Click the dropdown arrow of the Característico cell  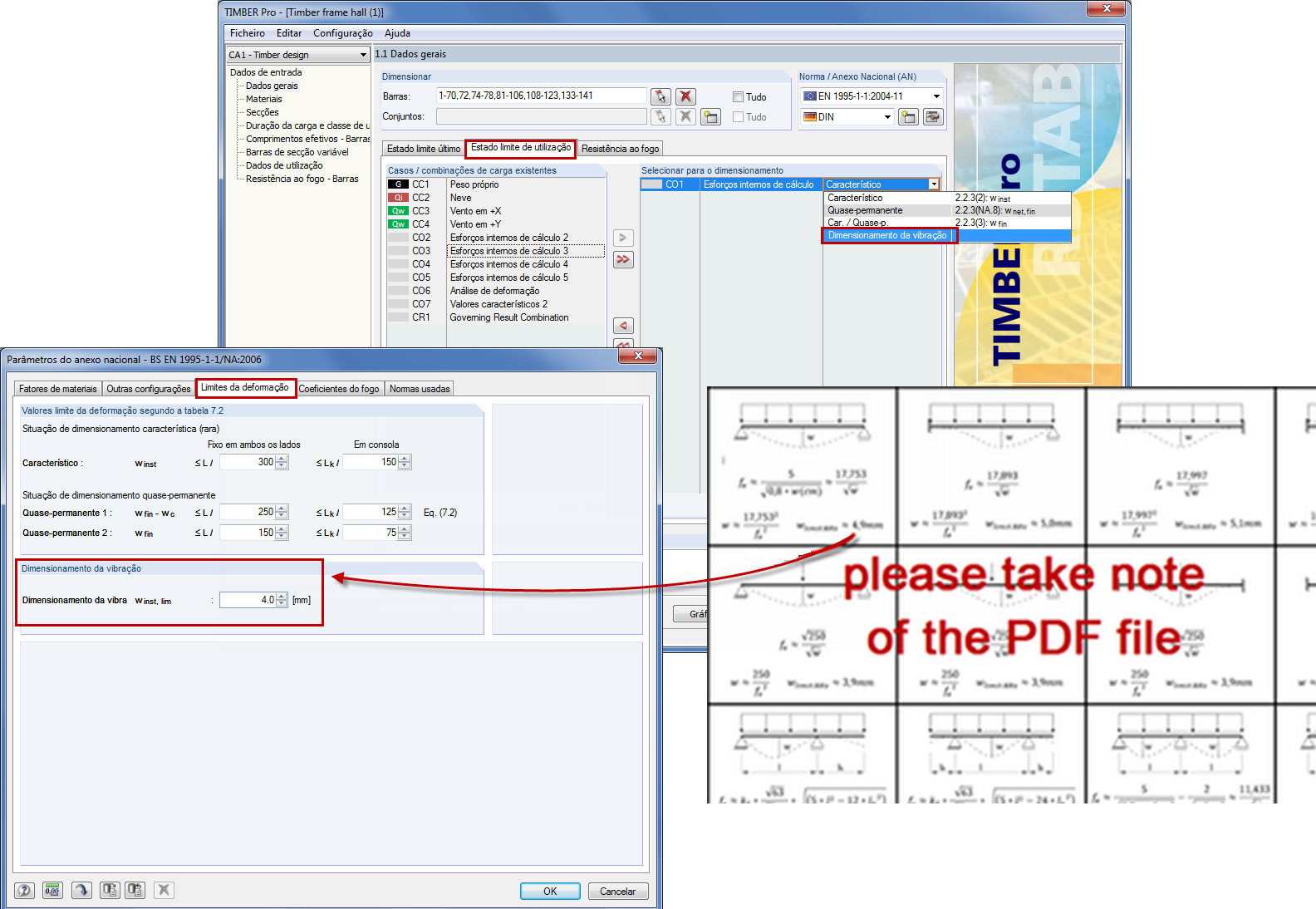[934, 184]
